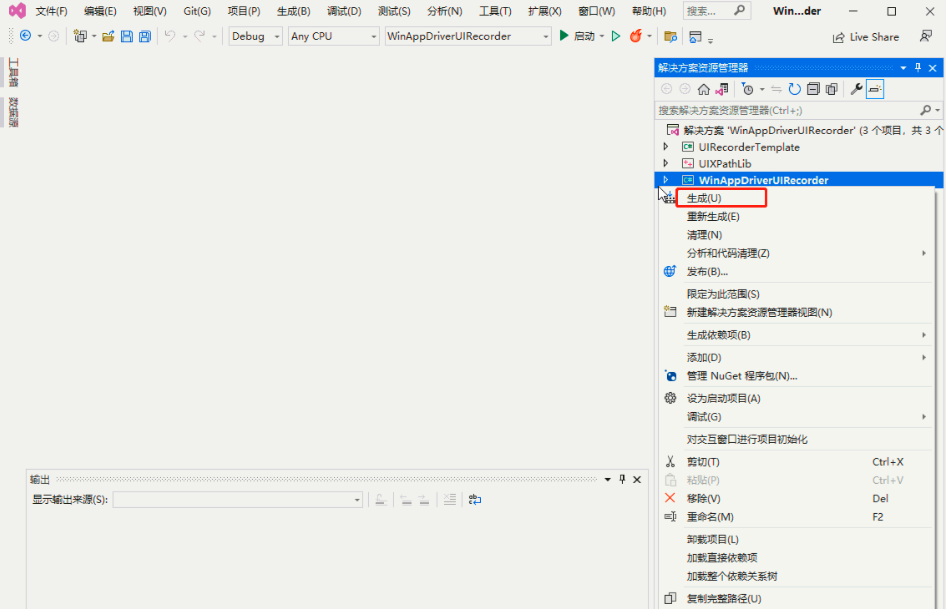Open the Any CPU platform dropdown
Viewport: 947px width, 609px height.
333,36
